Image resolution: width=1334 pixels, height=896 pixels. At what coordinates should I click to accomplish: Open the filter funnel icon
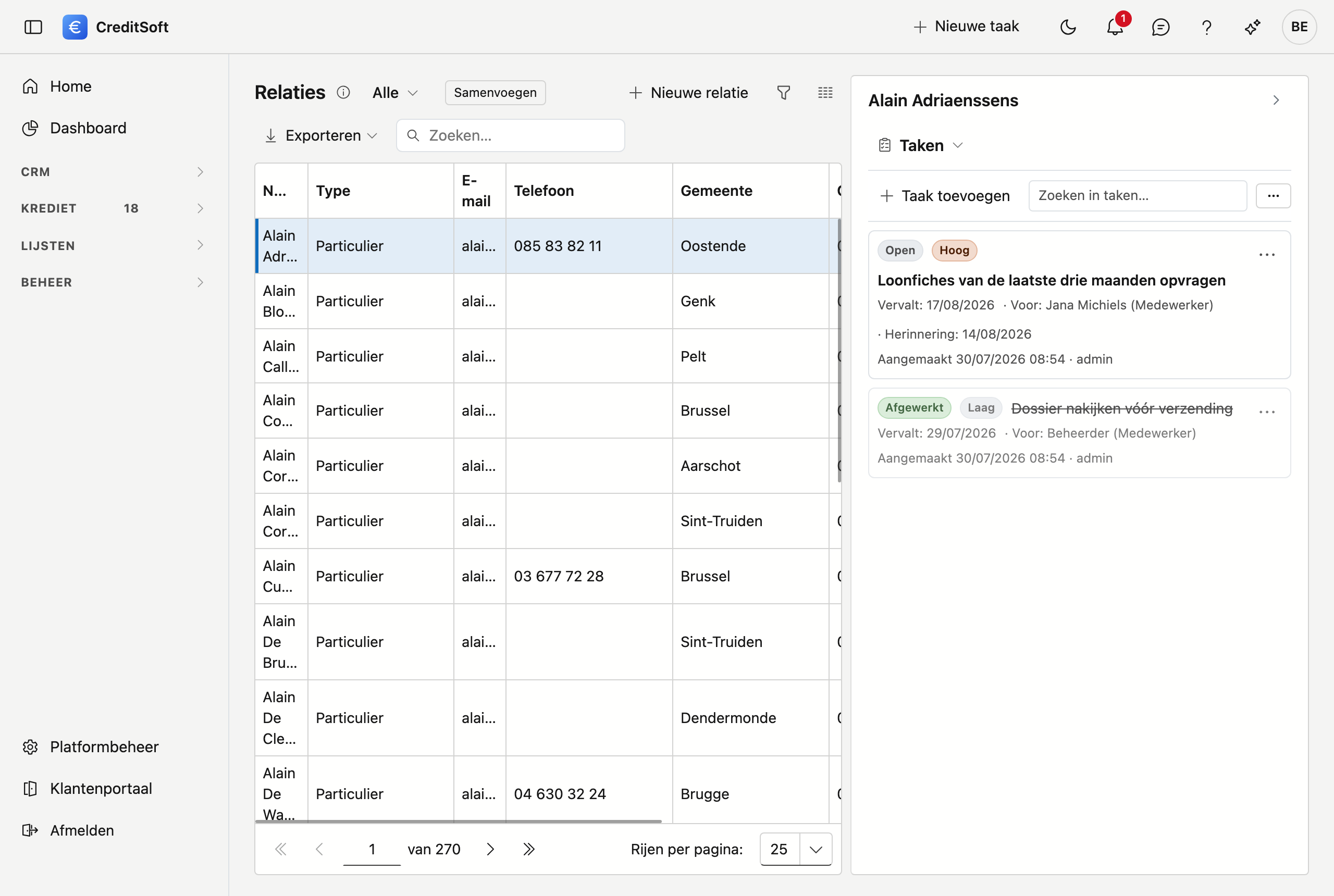(x=784, y=93)
